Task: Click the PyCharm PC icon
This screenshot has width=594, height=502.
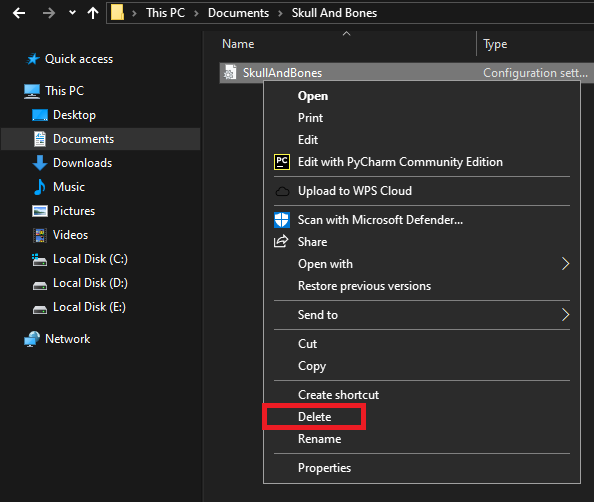Action: point(282,162)
